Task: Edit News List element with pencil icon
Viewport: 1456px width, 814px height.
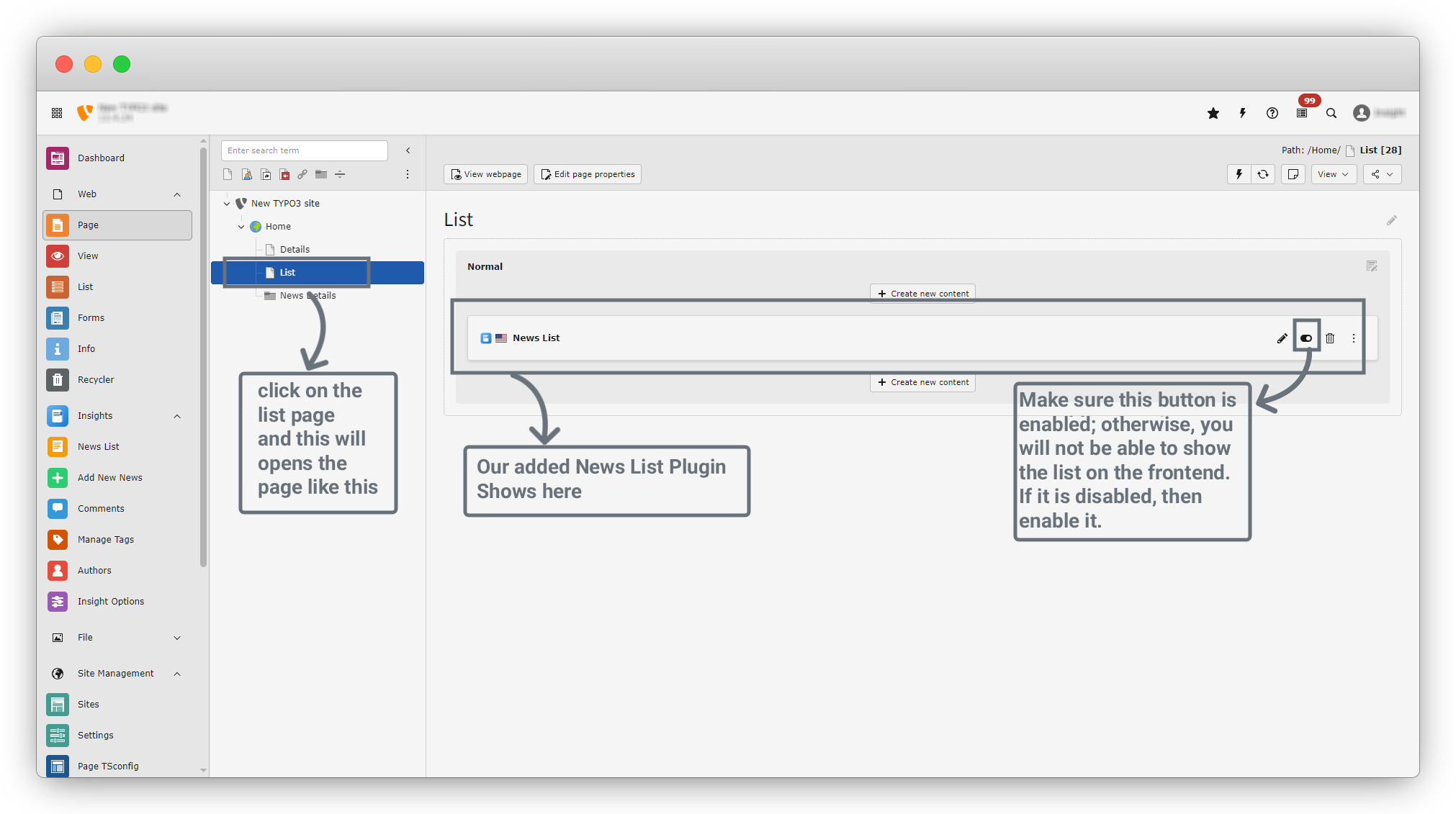Action: (x=1282, y=338)
